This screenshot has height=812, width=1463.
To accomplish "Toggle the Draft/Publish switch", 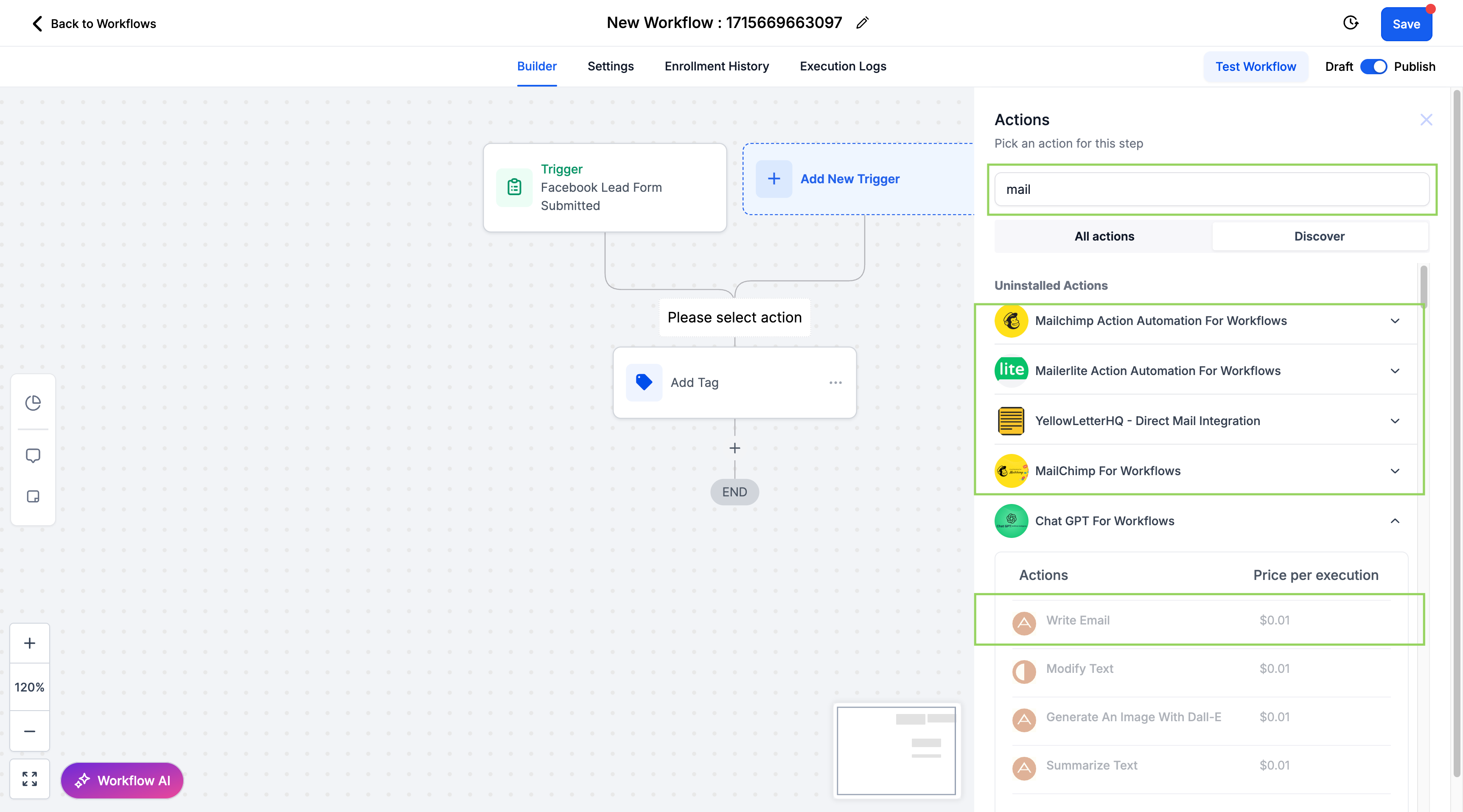I will [x=1373, y=67].
